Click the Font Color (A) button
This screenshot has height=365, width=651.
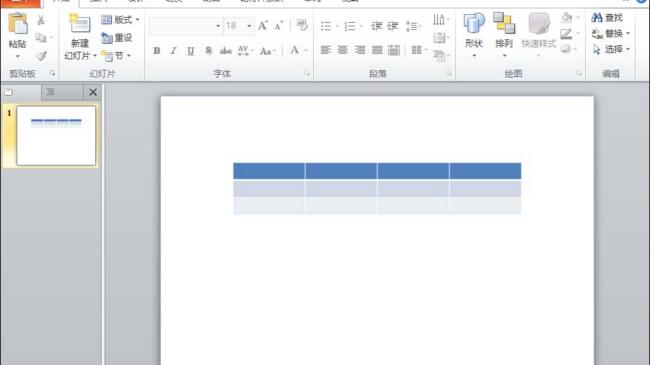tap(294, 51)
